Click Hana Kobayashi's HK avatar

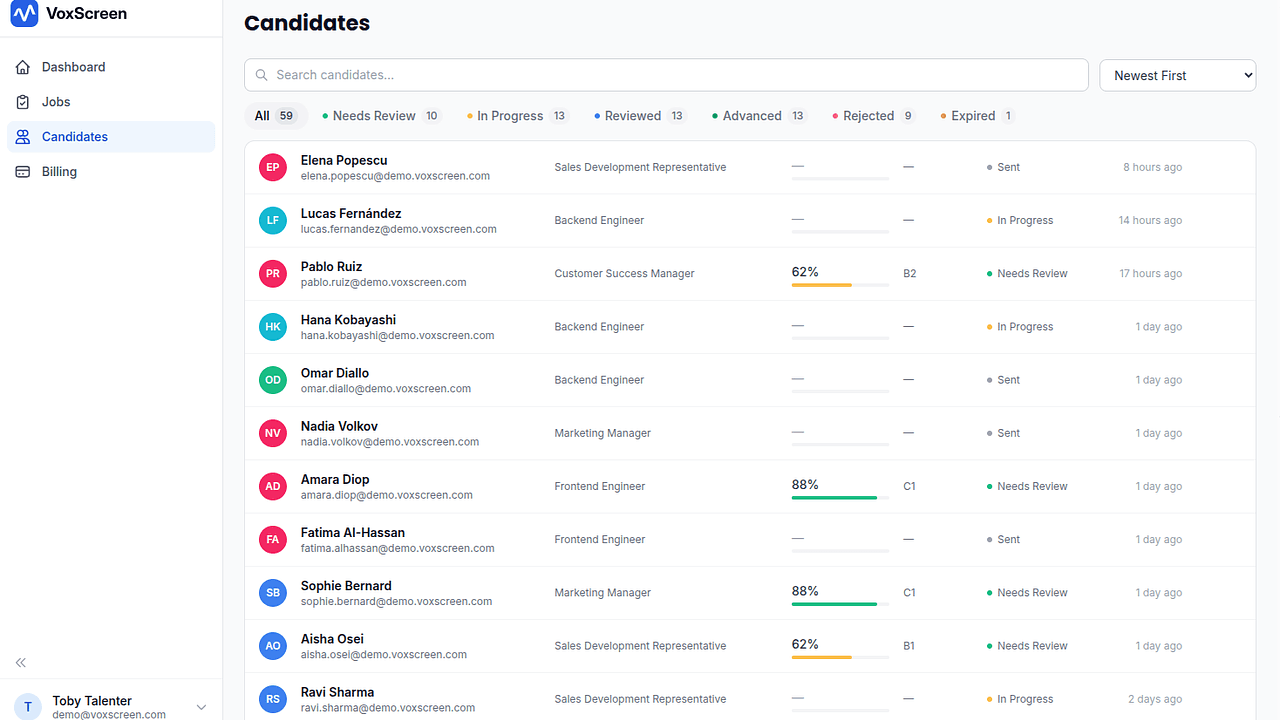(273, 327)
